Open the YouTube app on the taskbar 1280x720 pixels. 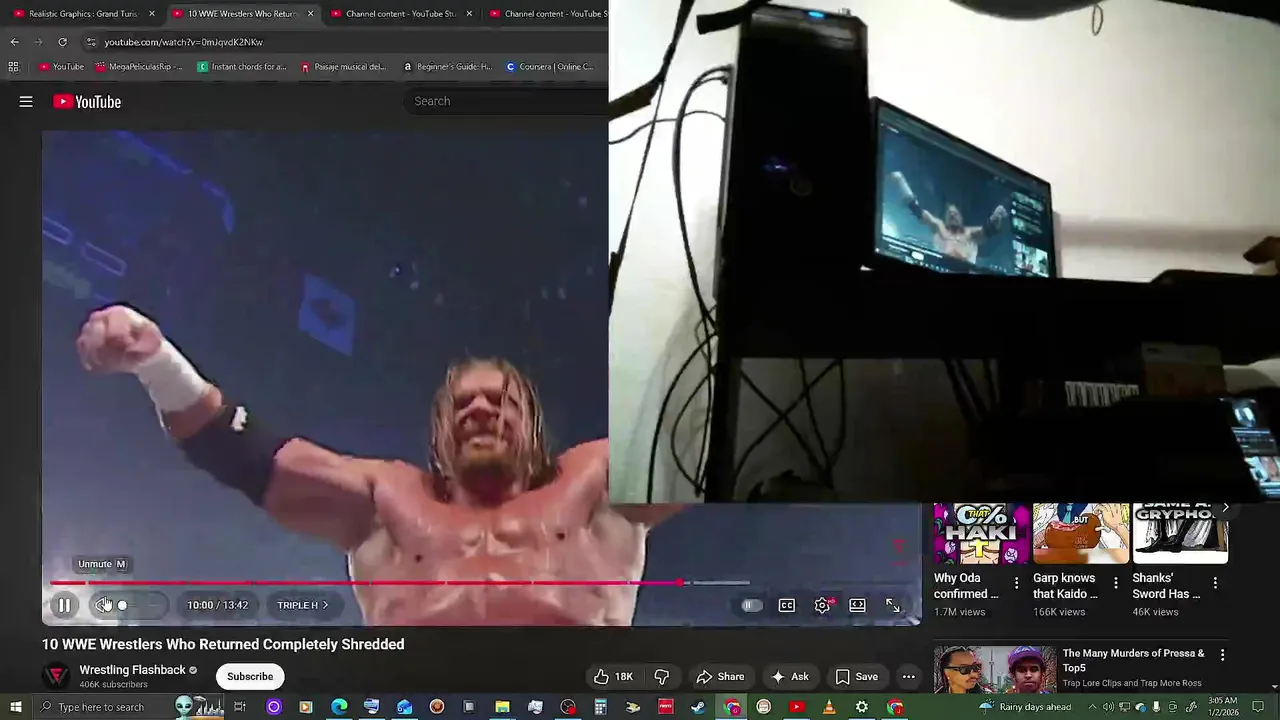[796, 707]
